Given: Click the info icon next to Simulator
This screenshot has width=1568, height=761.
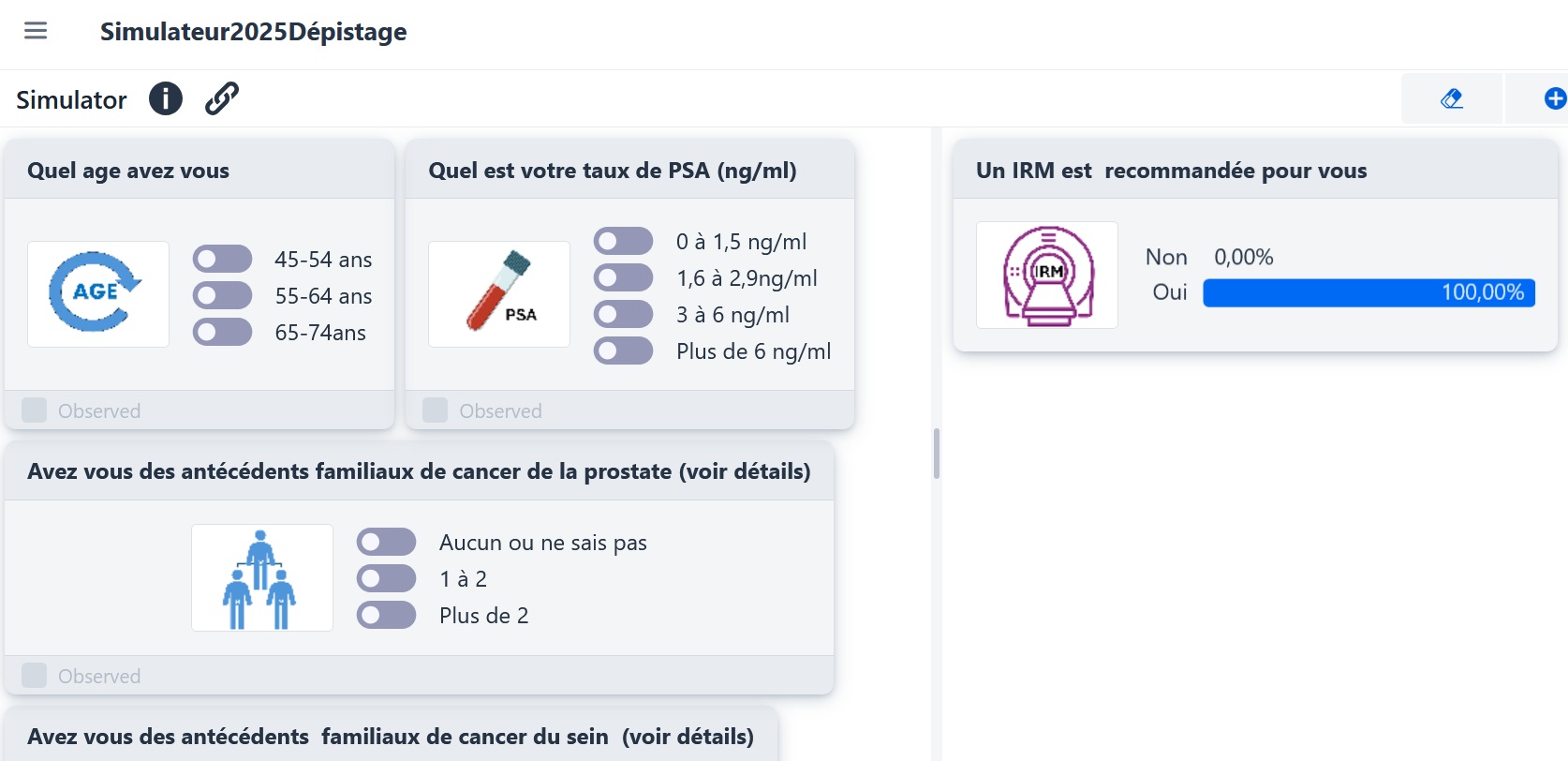Looking at the screenshot, I should pos(166,98).
